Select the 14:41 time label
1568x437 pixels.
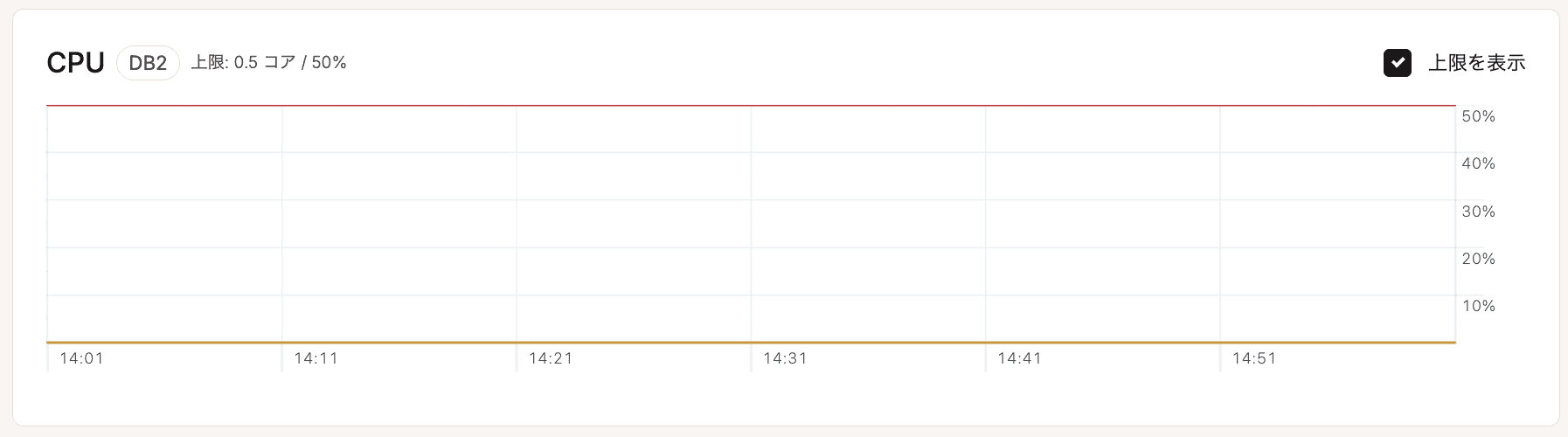1019,358
